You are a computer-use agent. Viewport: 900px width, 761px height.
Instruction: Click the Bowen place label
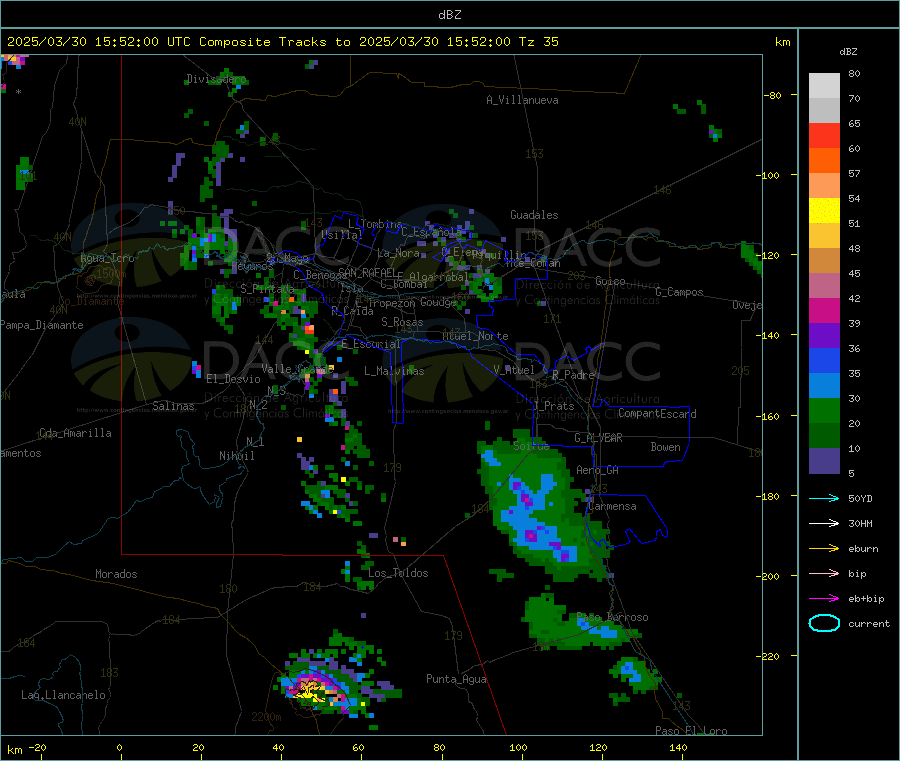(665, 446)
